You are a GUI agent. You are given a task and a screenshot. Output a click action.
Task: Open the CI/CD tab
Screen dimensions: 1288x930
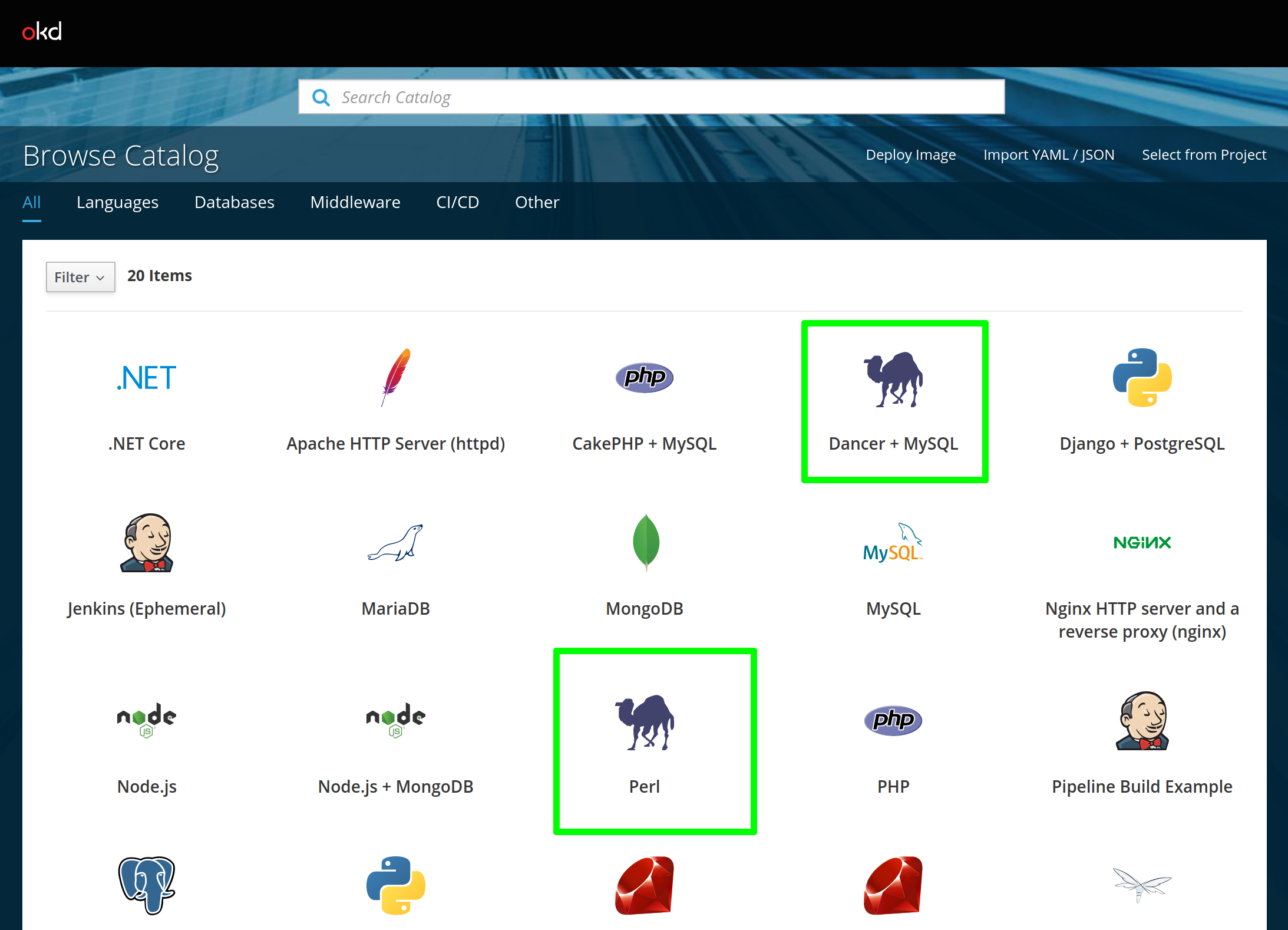(x=458, y=202)
